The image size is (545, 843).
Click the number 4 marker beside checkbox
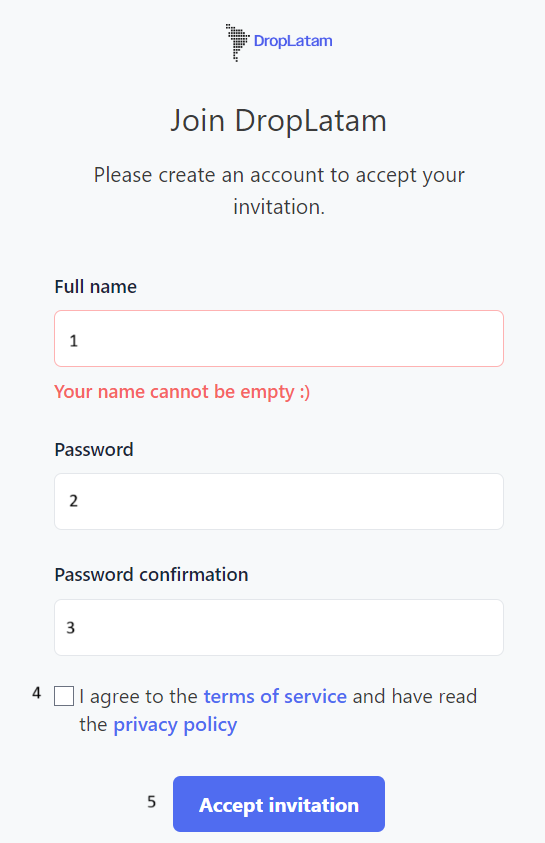tap(37, 693)
